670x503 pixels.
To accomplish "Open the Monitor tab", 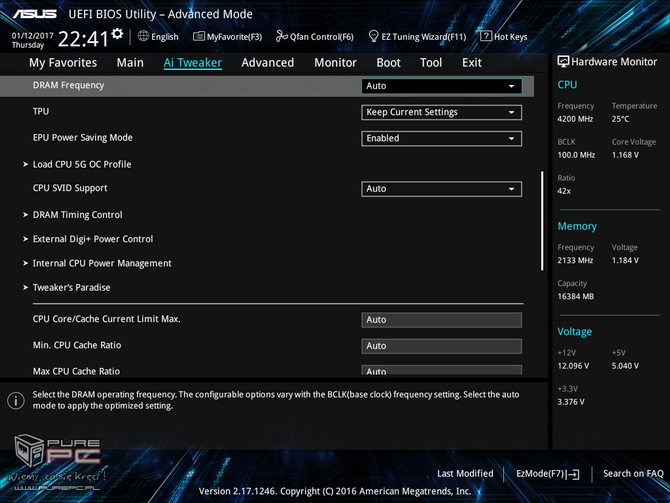I will [335, 63].
